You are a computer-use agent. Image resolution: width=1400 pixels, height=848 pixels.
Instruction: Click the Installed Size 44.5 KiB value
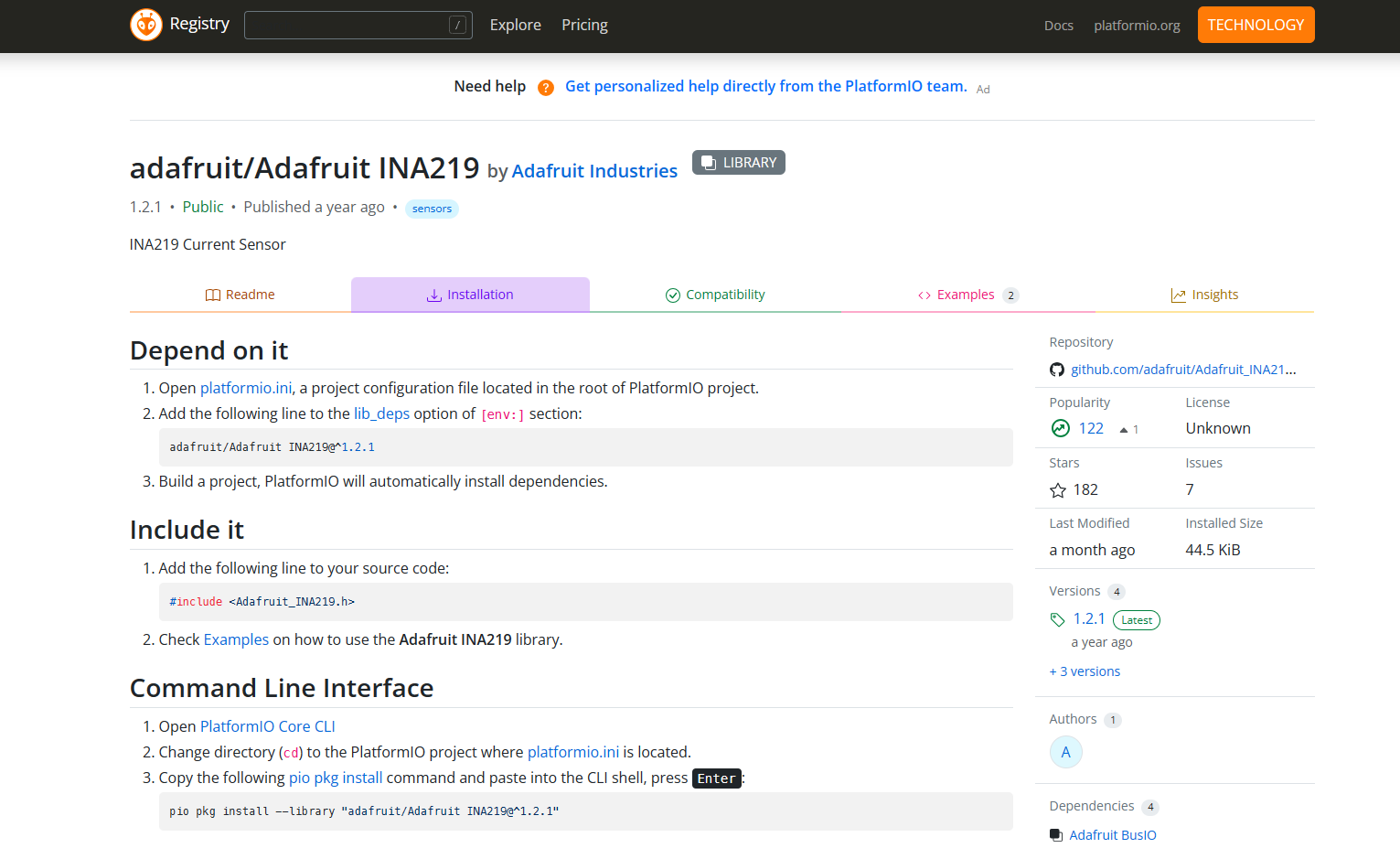(x=1213, y=550)
